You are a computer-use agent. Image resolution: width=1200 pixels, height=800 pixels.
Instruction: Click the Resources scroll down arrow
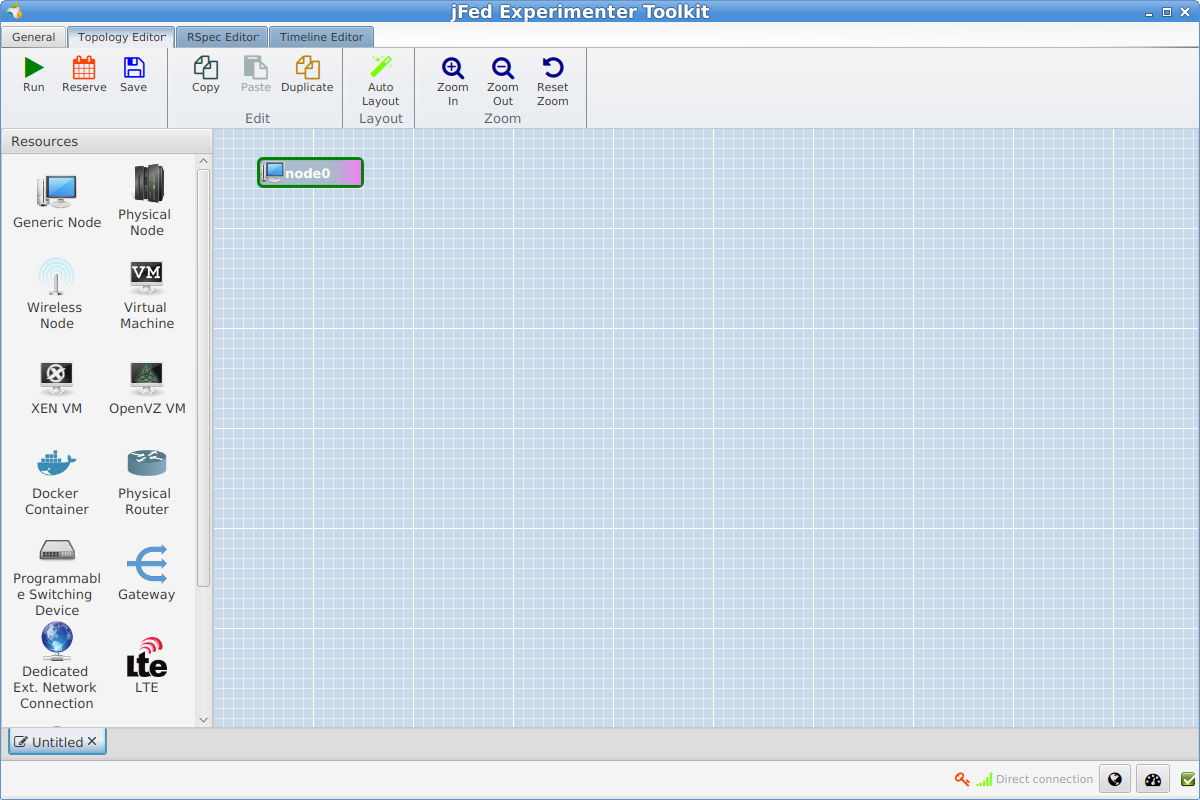click(x=204, y=720)
